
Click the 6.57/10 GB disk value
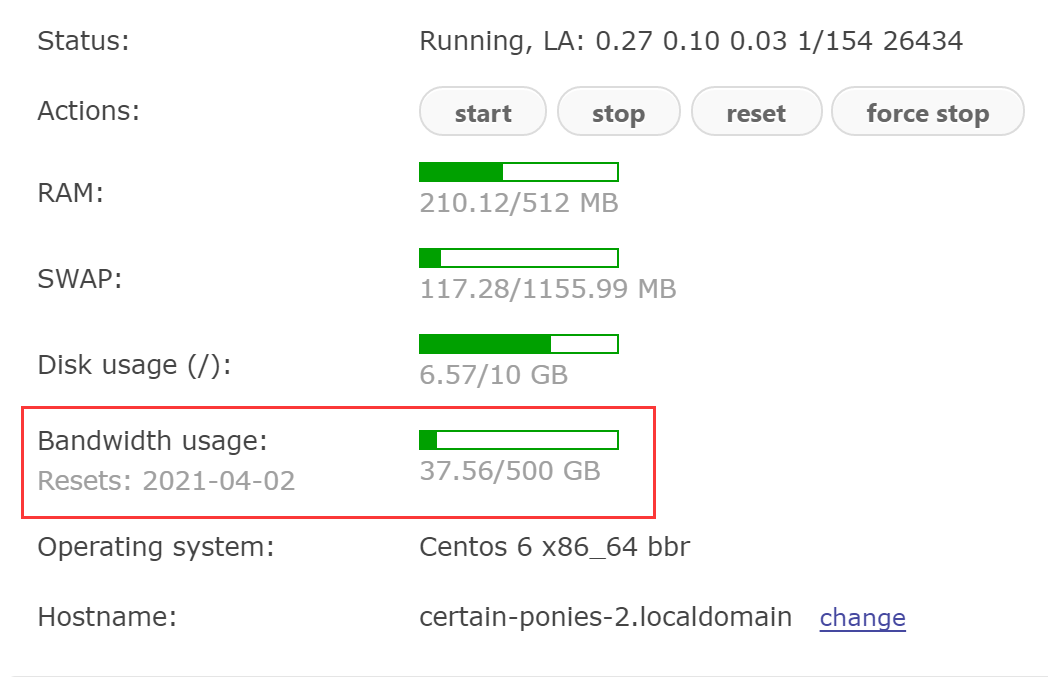click(493, 376)
